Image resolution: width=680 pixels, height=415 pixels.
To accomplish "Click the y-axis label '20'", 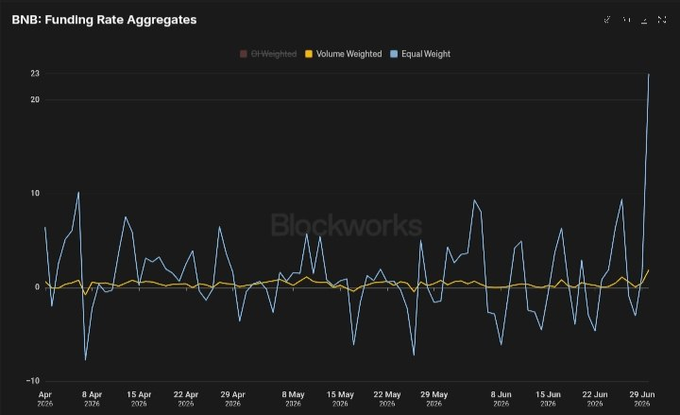I will tap(35, 100).
